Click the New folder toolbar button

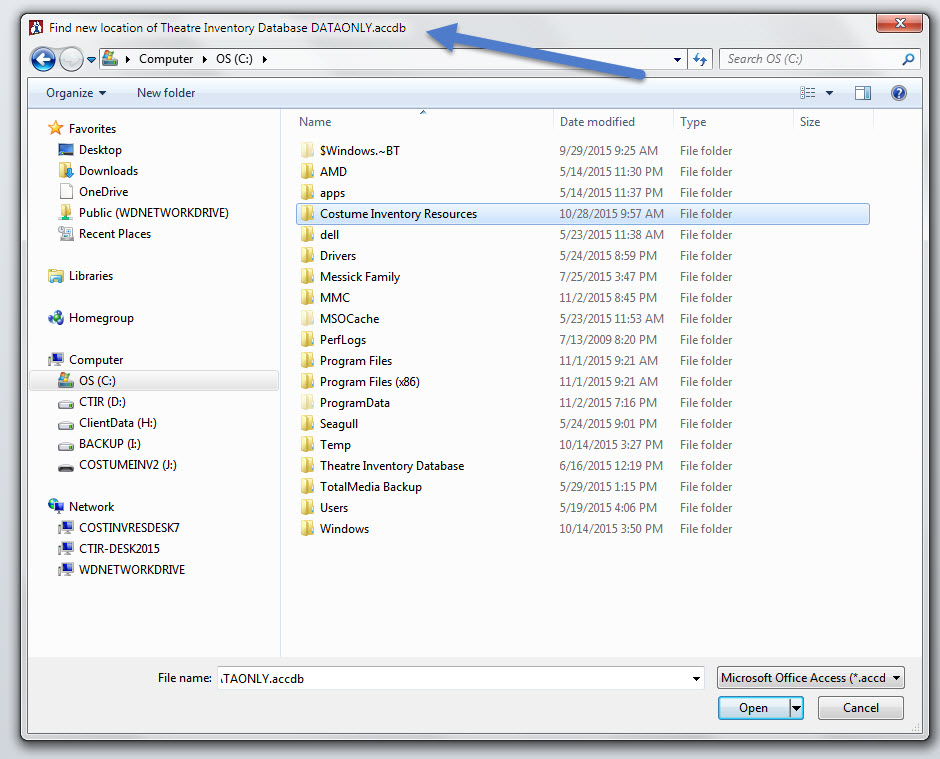[x=166, y=93]
